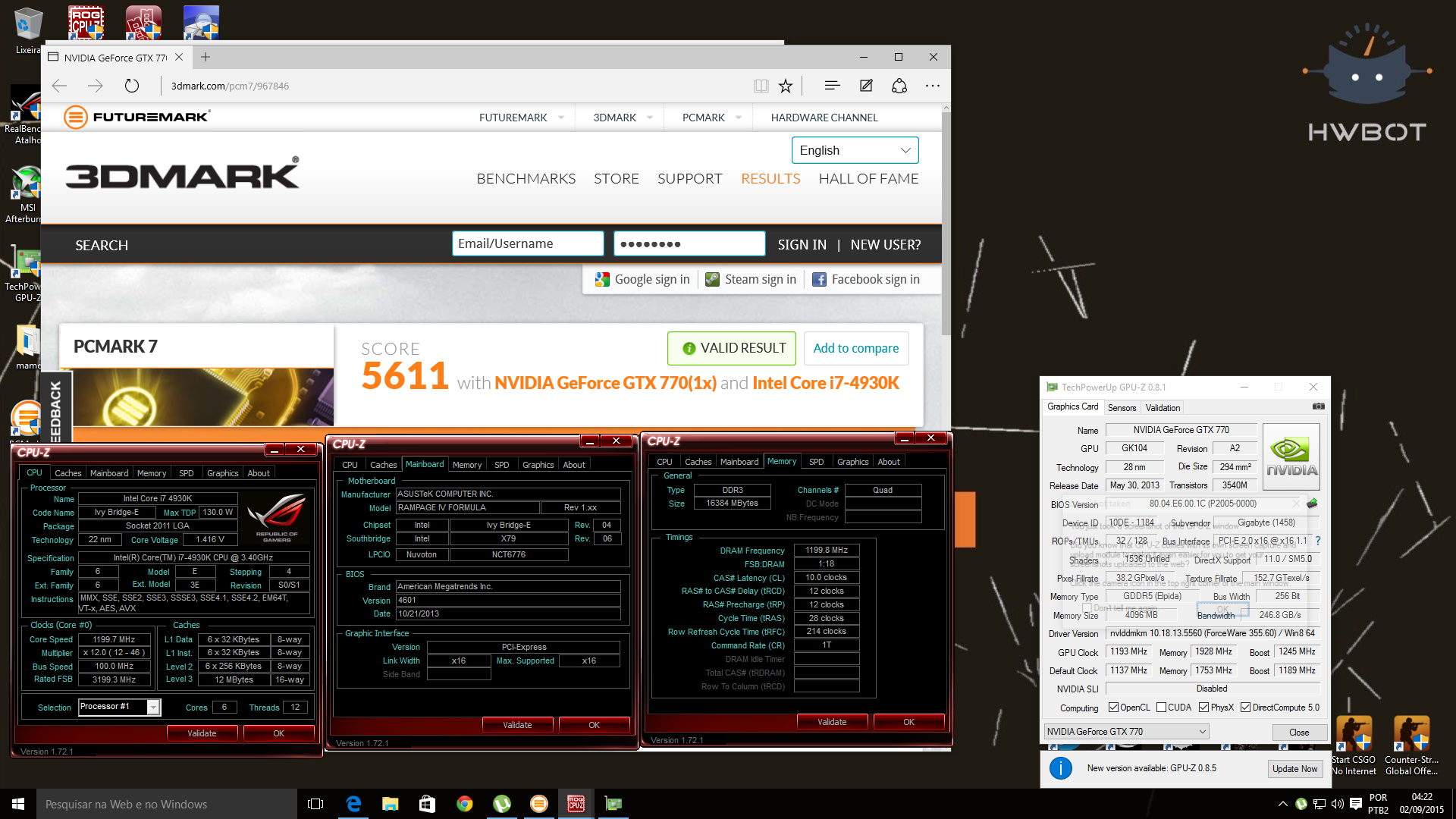Viewport: 1456px width, 819px height.
Task: Add page to favorites star icon
Action: [x=786, y=86]
